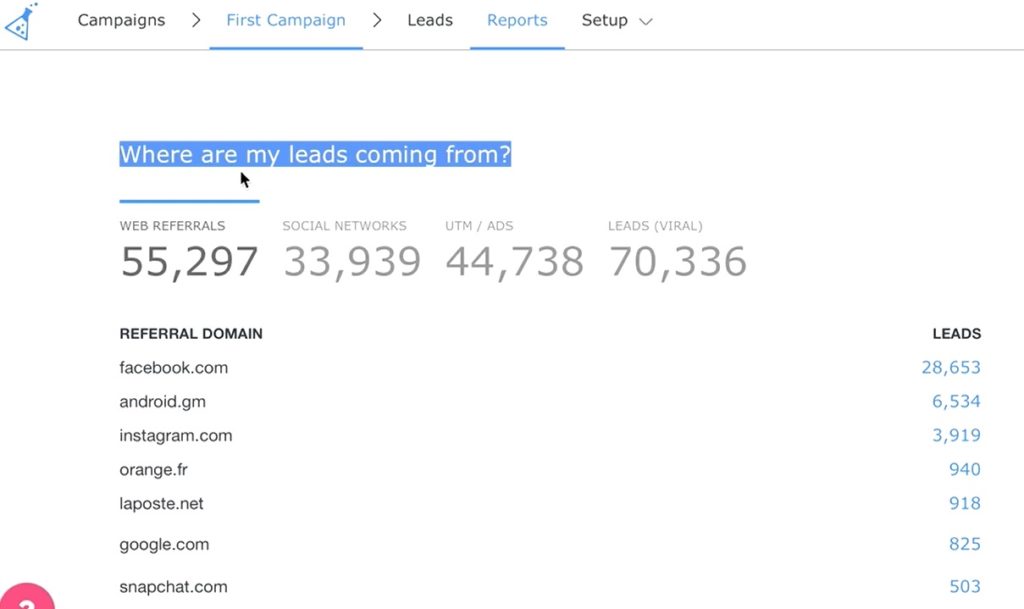Screen dimensions: 1024x609
Task: Select the Web Referrals metric 55,297
Action: [189, 251]
